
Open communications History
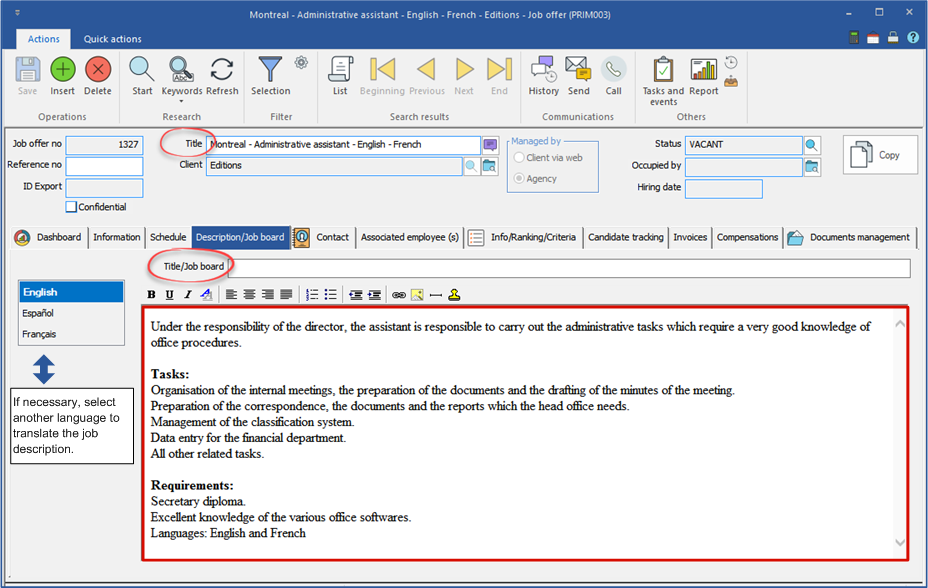coord(543,70)
